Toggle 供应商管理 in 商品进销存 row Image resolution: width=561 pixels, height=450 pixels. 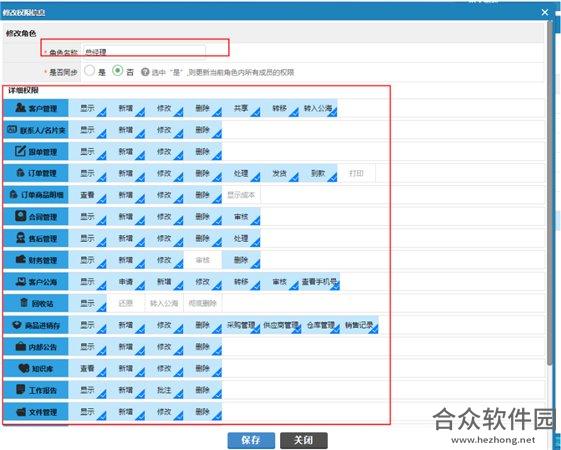click(281, 325)
